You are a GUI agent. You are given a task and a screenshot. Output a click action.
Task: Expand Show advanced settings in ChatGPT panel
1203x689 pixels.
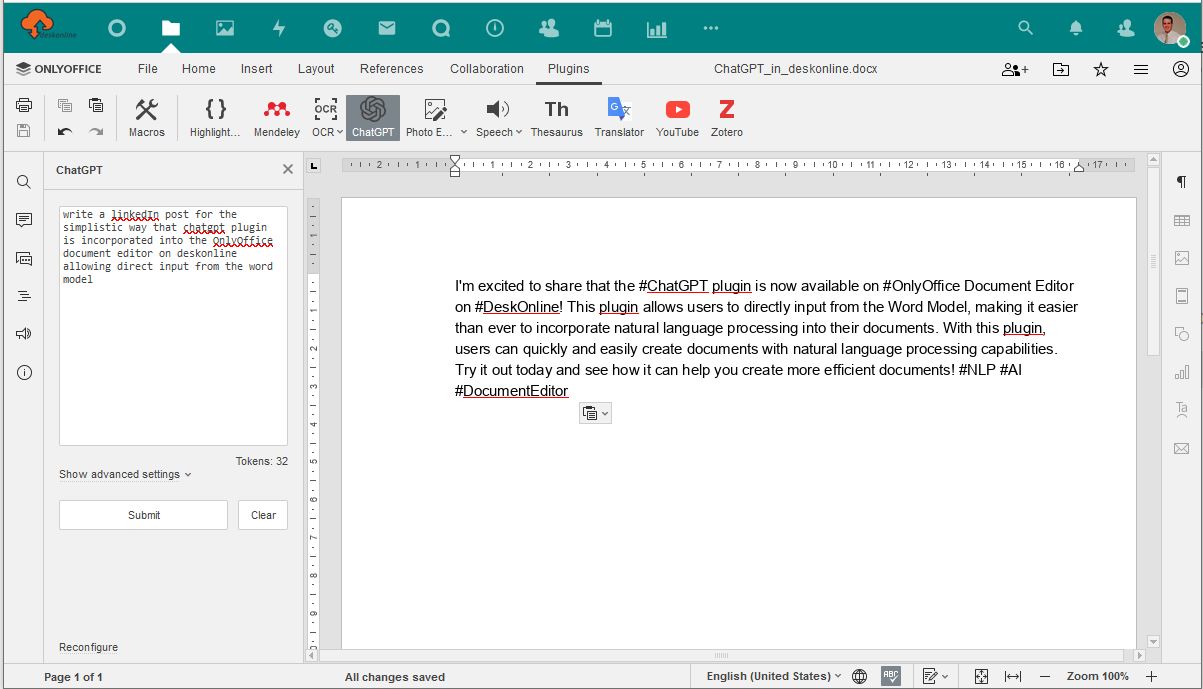tap(120, 474)
